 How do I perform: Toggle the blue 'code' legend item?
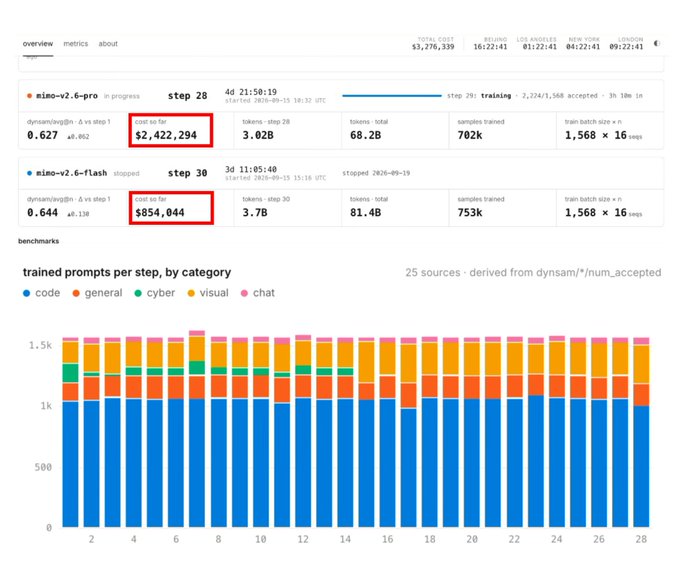[x=42, y=293]
